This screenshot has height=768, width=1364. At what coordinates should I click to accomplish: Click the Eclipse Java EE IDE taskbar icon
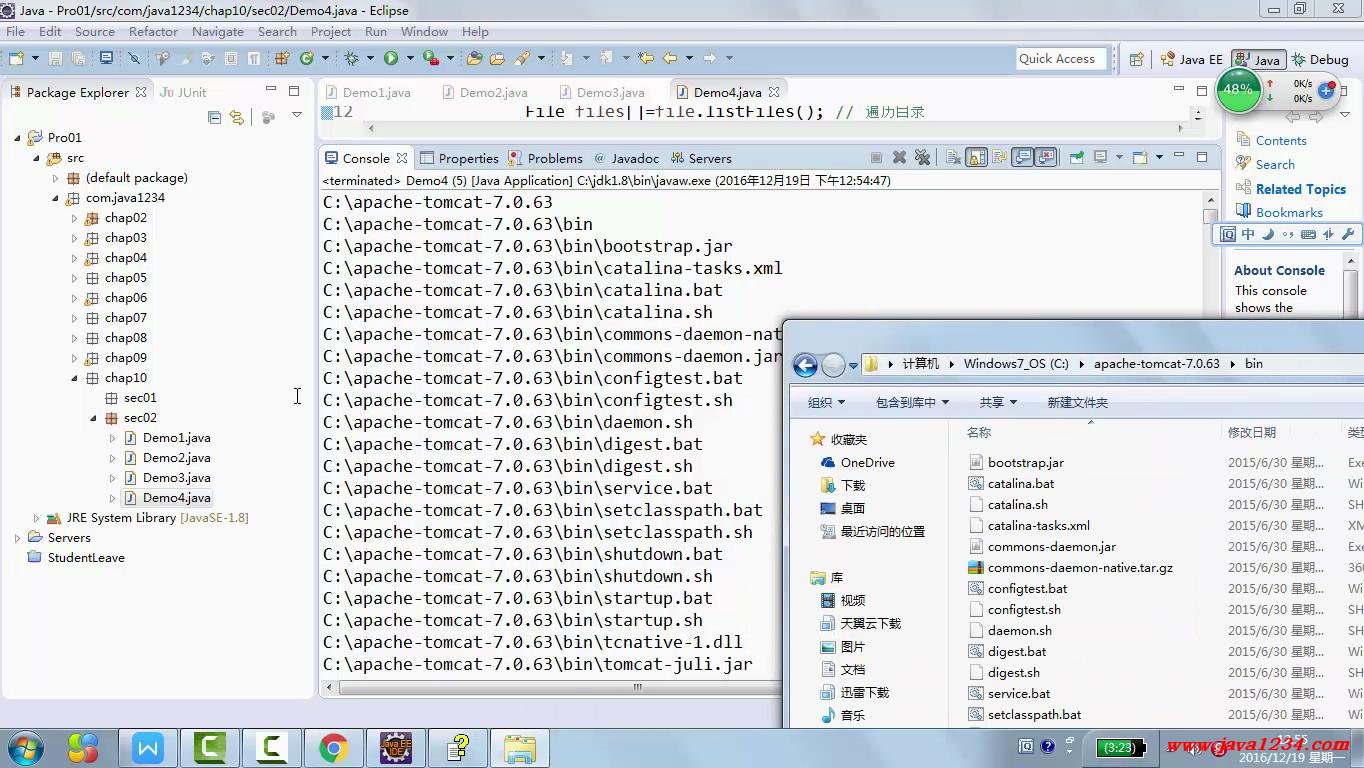pos(396,747)
